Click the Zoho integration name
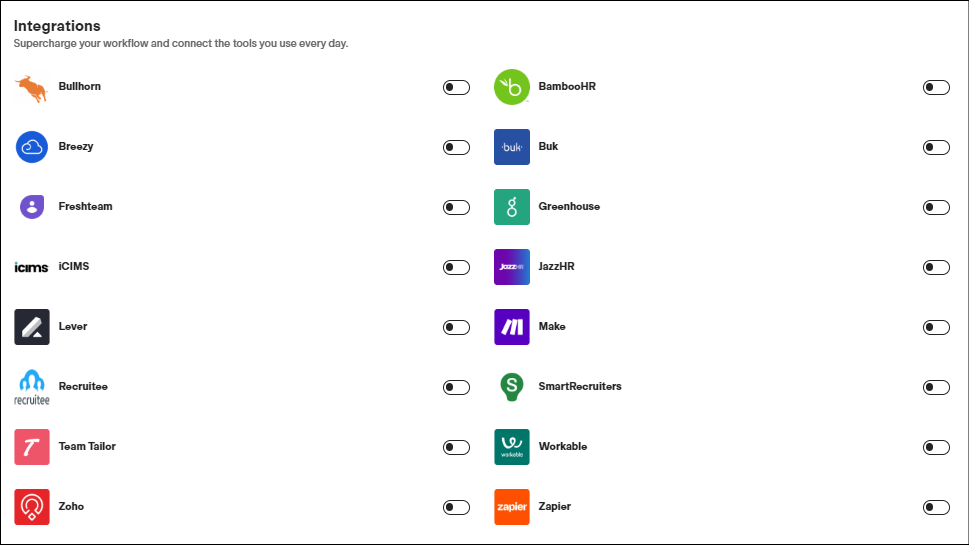Screen dimensions: 969x545 click(71, 506)
